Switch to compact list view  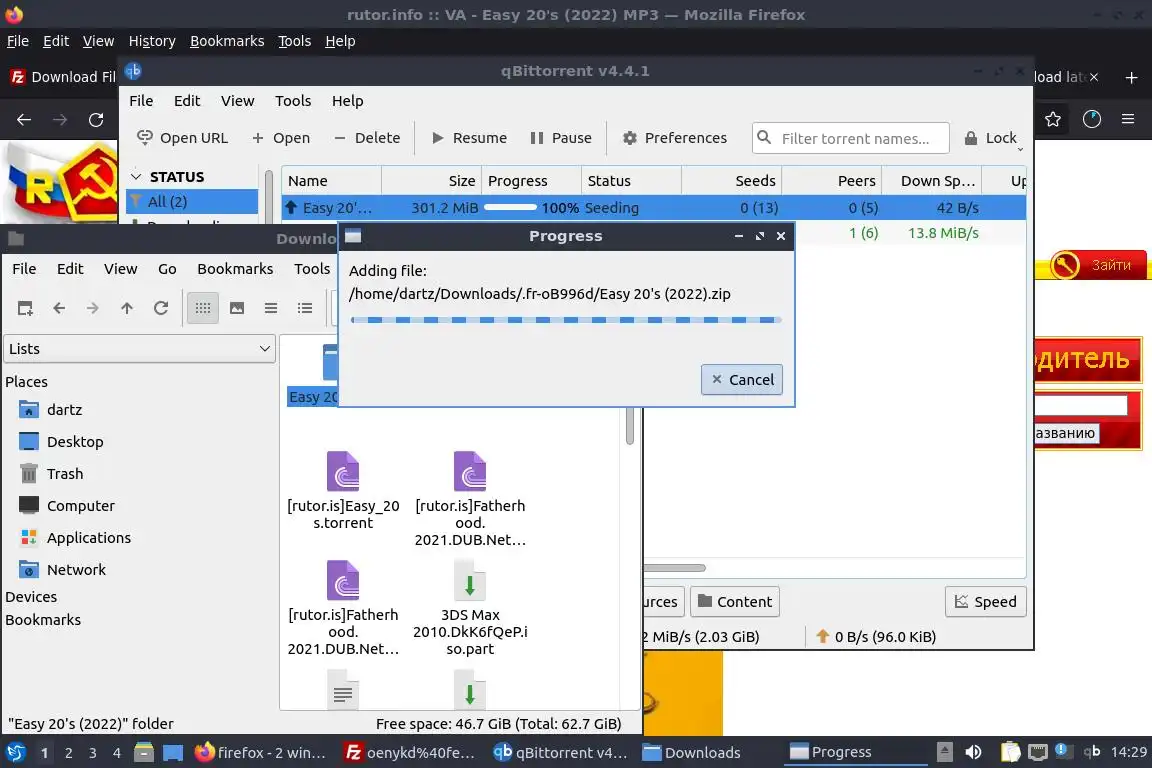pyautogui.click(x=271, y=308)
